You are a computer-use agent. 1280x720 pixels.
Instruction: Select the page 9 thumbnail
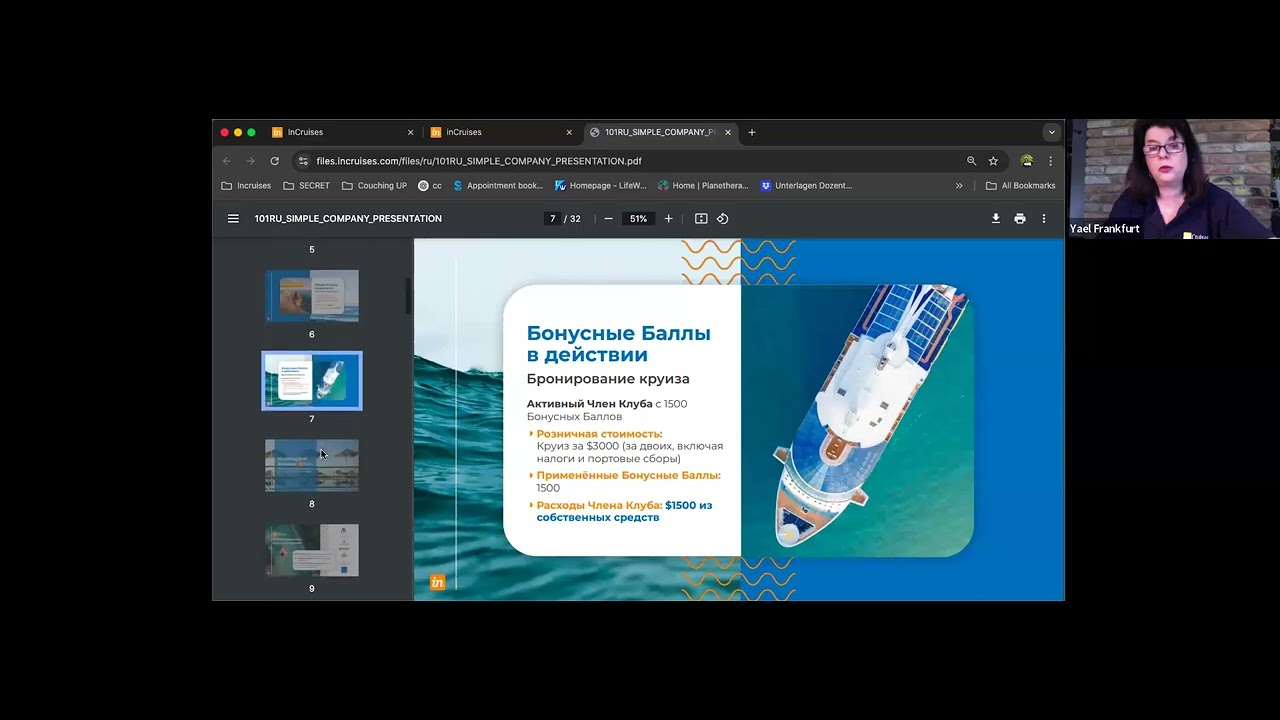pos(312,551)
